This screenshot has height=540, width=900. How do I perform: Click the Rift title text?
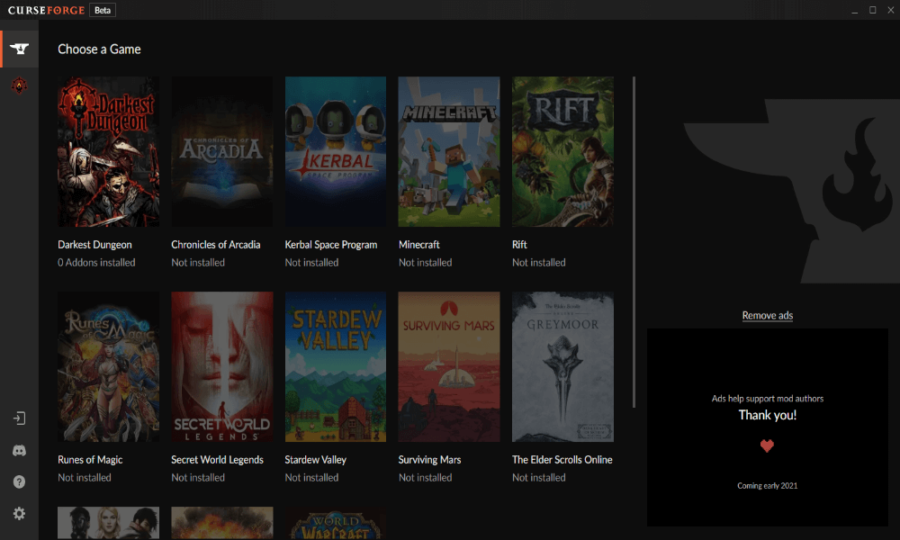pyautogui.click(x=519, y=244)
